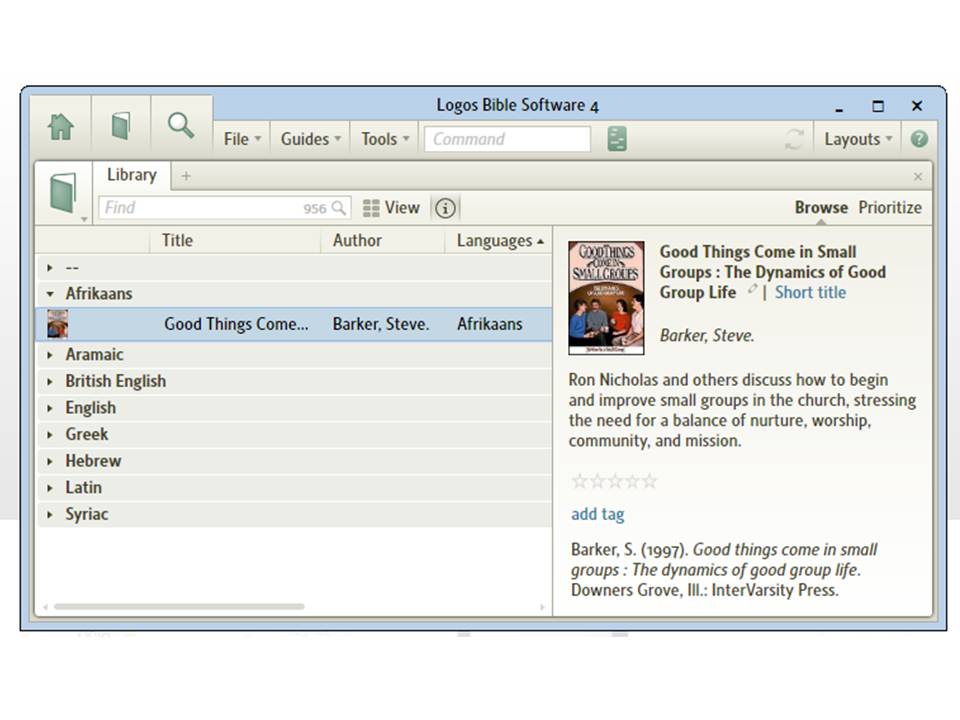This screenshot has width=960, height=720.
Task: Expand the British English group
Action: pyautogui.click(x=50, y=381)
